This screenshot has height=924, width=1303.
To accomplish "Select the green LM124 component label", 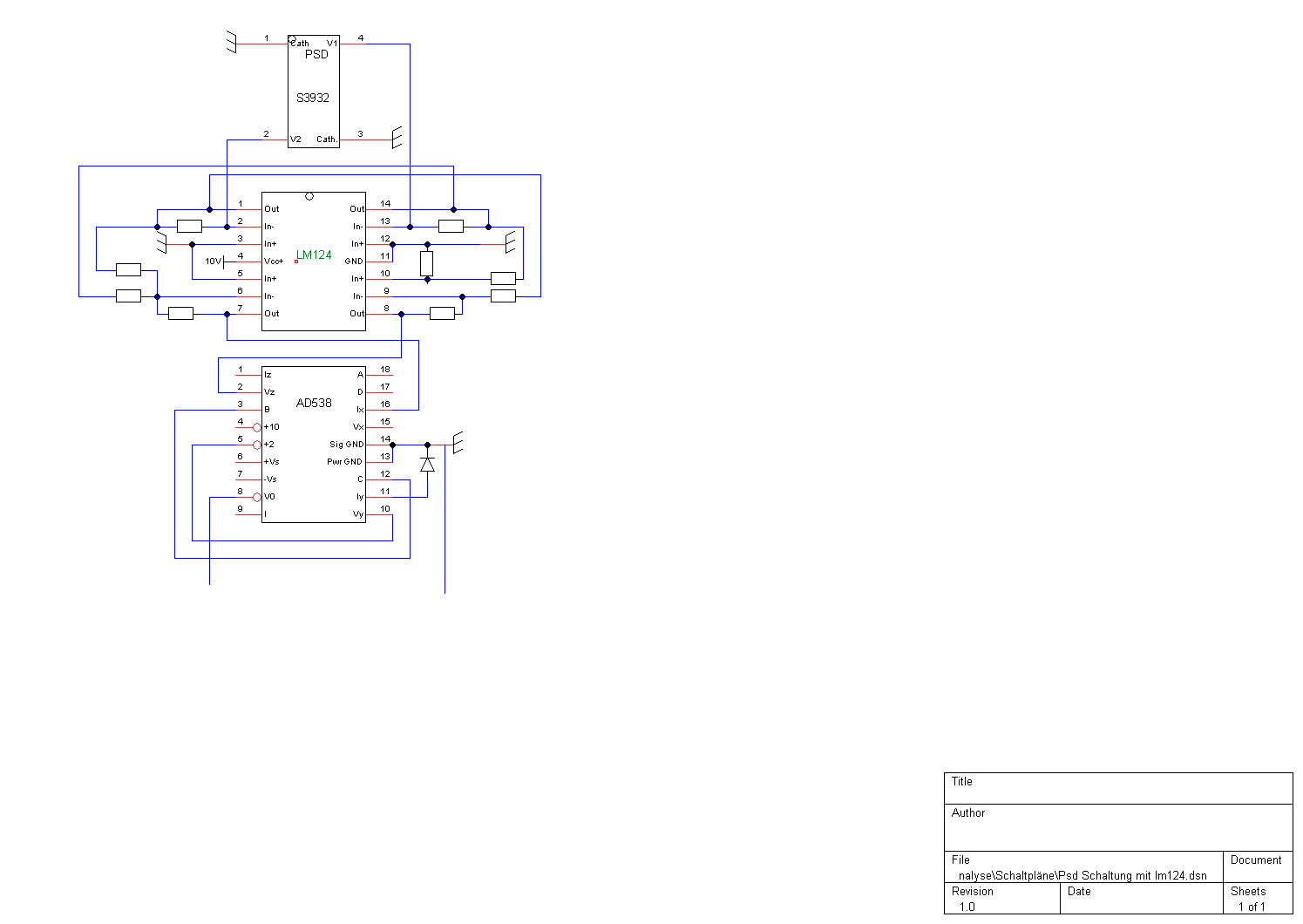I will coord(314,255).
